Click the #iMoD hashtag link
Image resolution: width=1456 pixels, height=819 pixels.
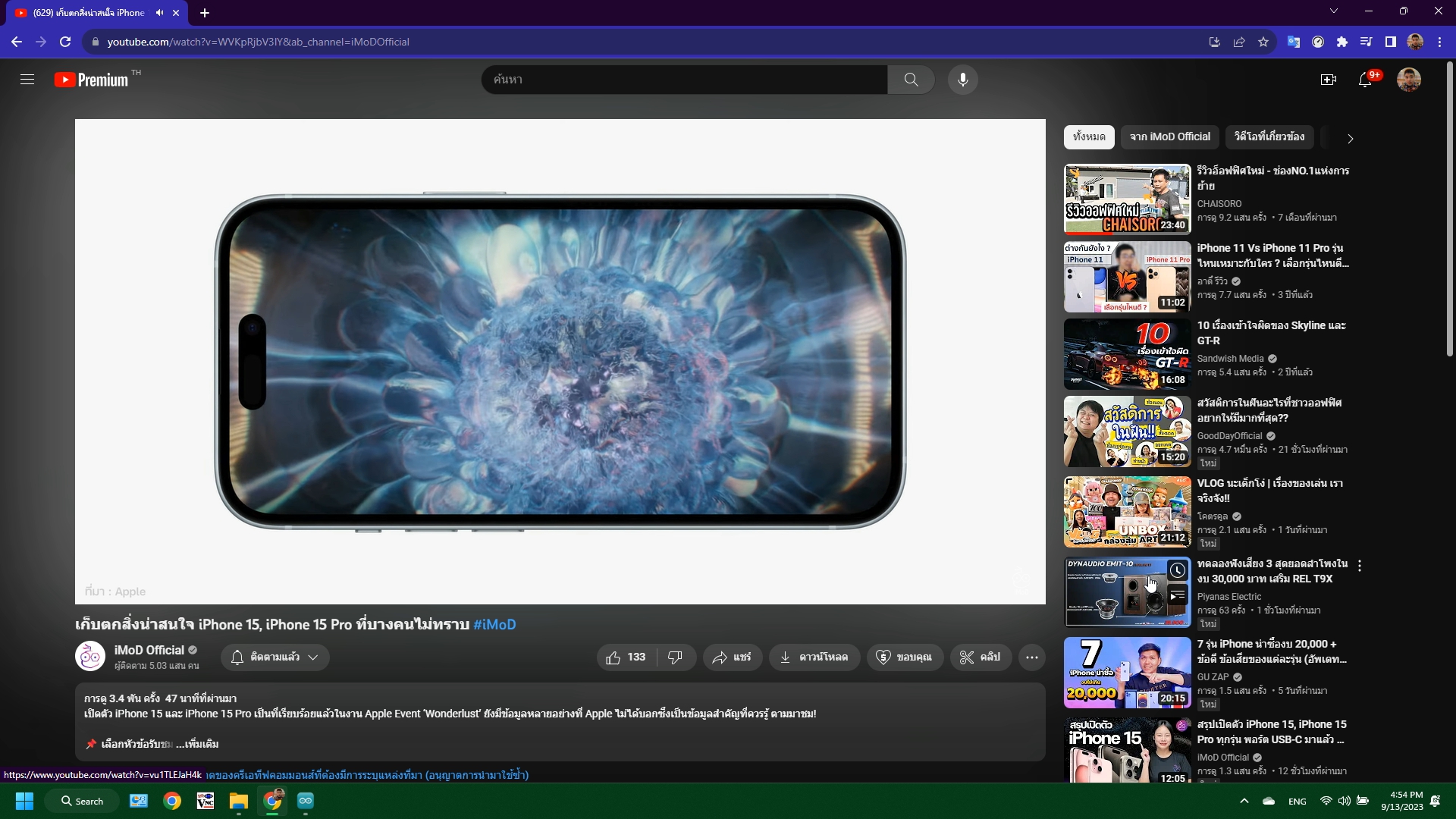(x=494, y=625)
